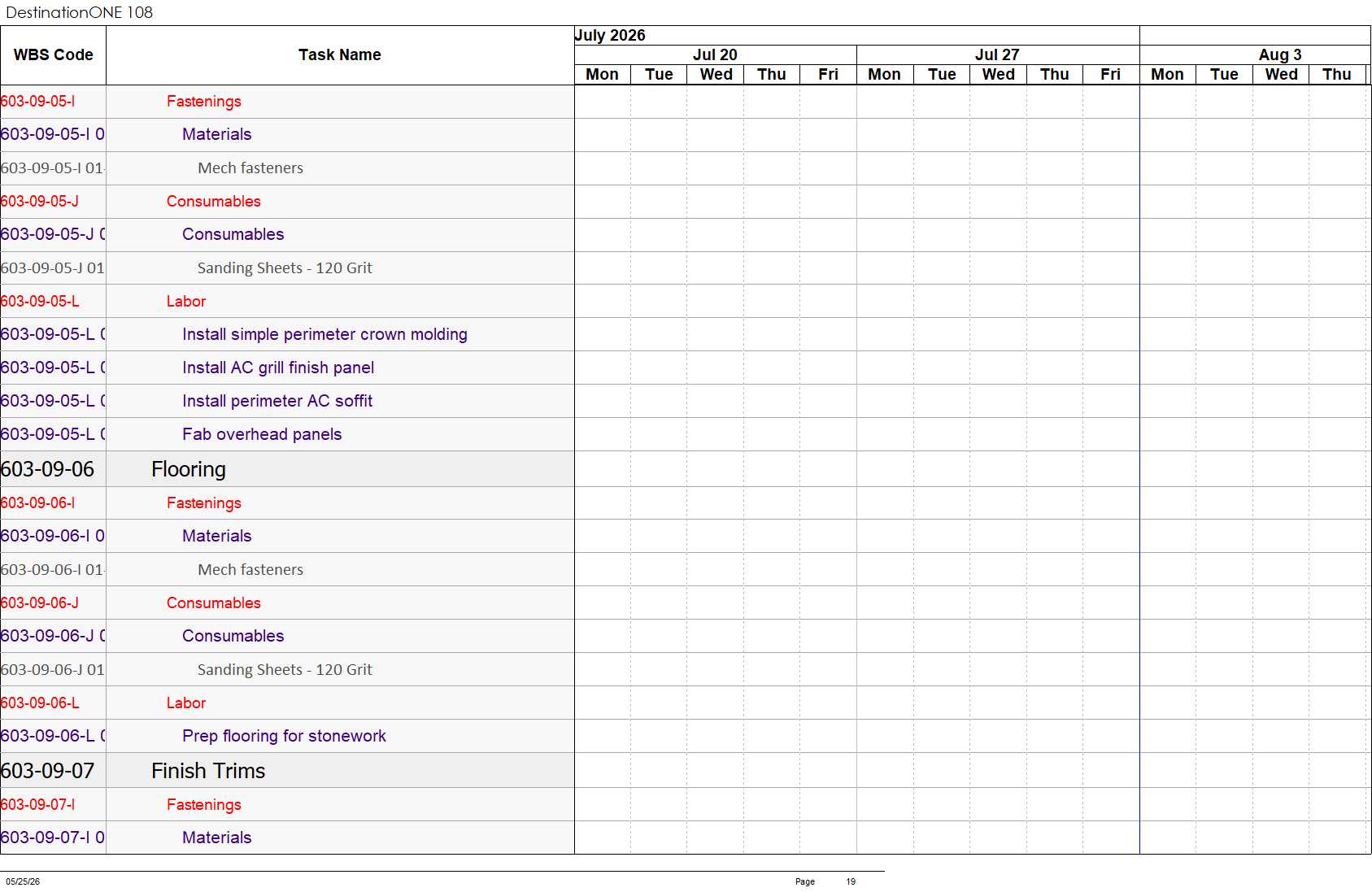
Task: Click Install simple perimeter crown molding task
Action: coord(324,334)
